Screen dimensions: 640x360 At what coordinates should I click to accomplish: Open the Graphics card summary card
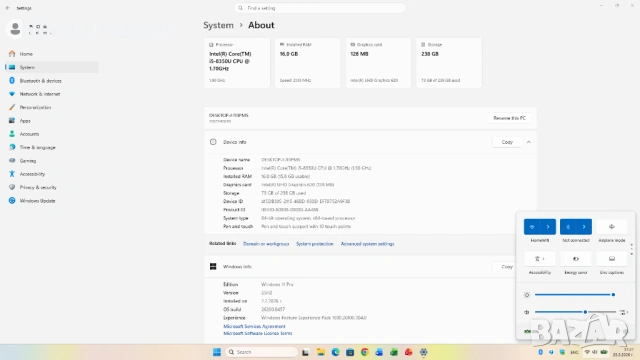[378, 62]
